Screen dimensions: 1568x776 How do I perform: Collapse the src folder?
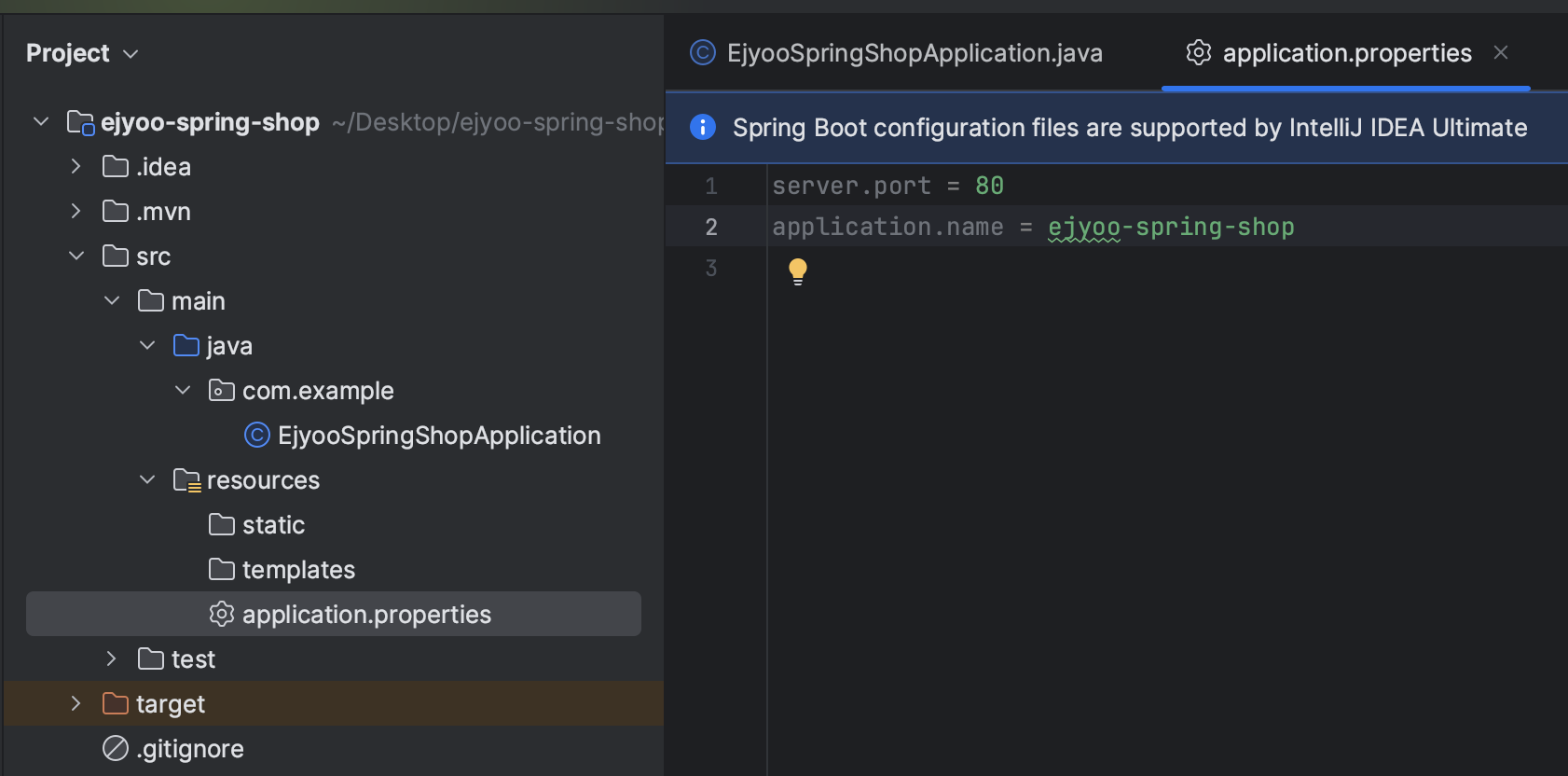[76, 256]
